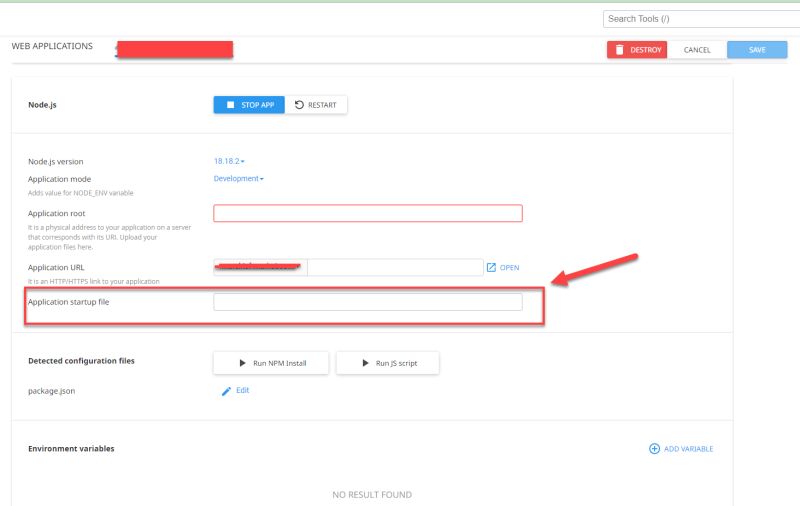Save the web application settings

[757, 49]
